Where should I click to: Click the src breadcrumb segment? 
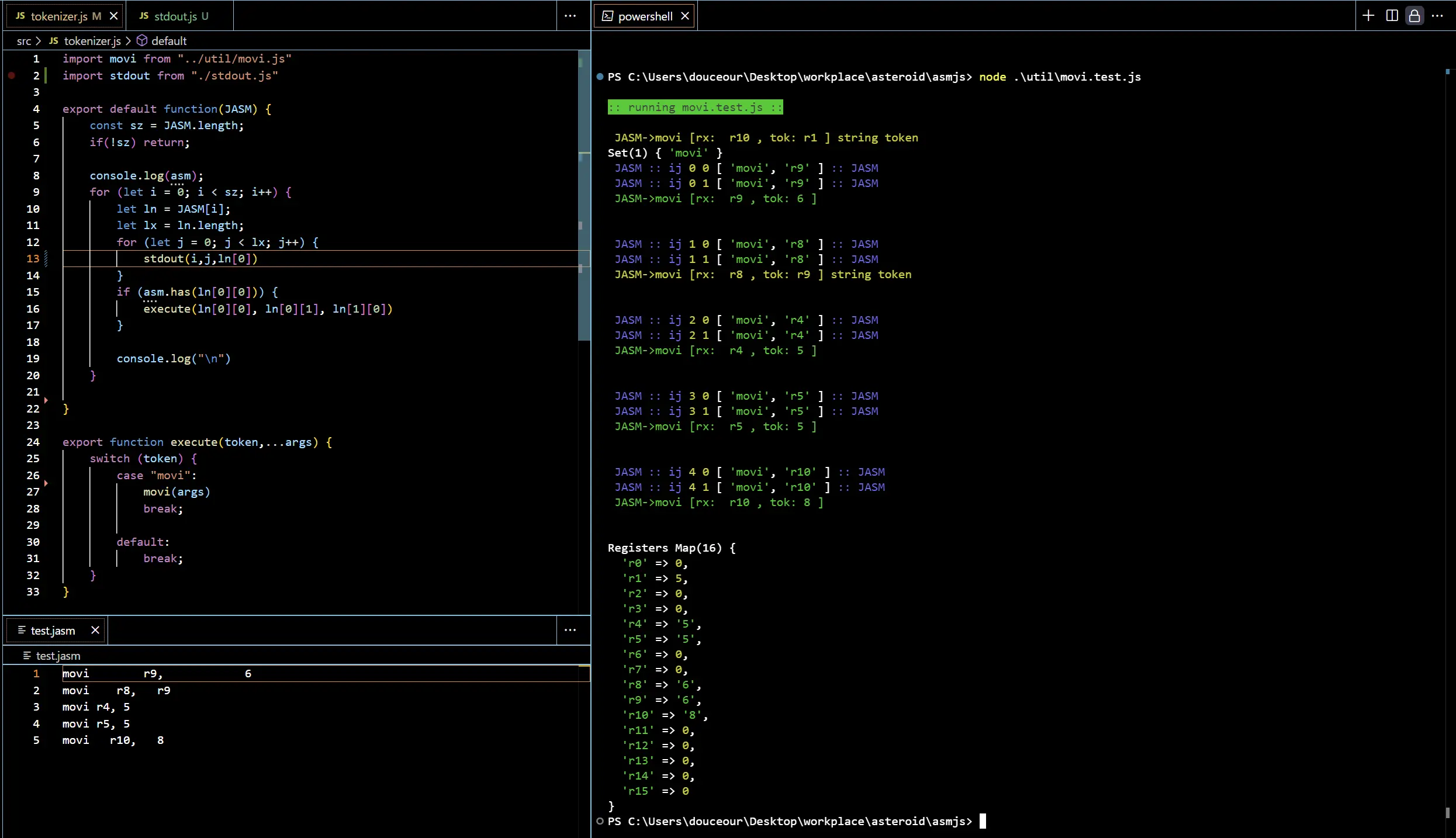click(24, 41)
